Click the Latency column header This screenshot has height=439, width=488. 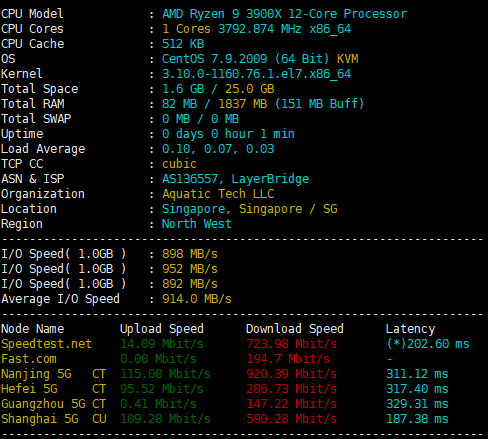pyautogui.click(x=410, y=329)
